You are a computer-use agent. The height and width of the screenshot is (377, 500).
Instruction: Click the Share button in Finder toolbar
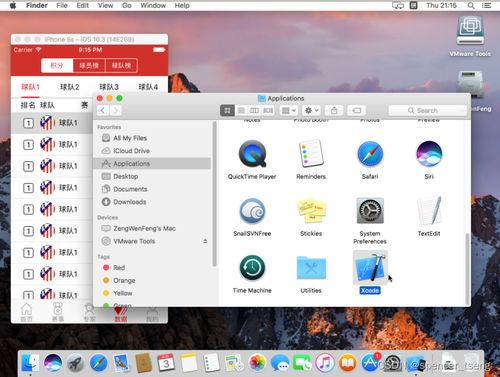point(334,110)
